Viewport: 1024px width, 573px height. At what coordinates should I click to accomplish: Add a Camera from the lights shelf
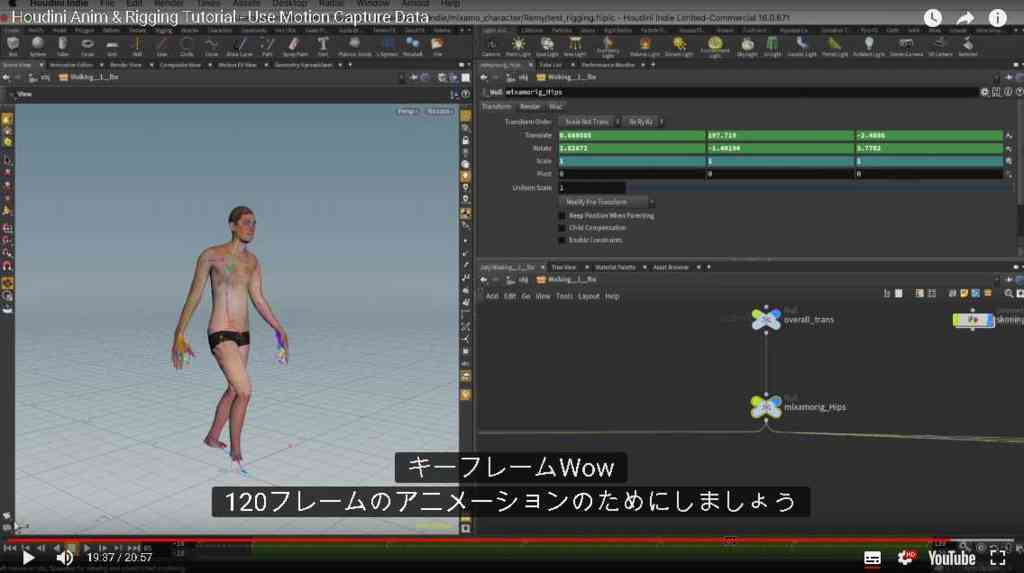coord(490,46)
